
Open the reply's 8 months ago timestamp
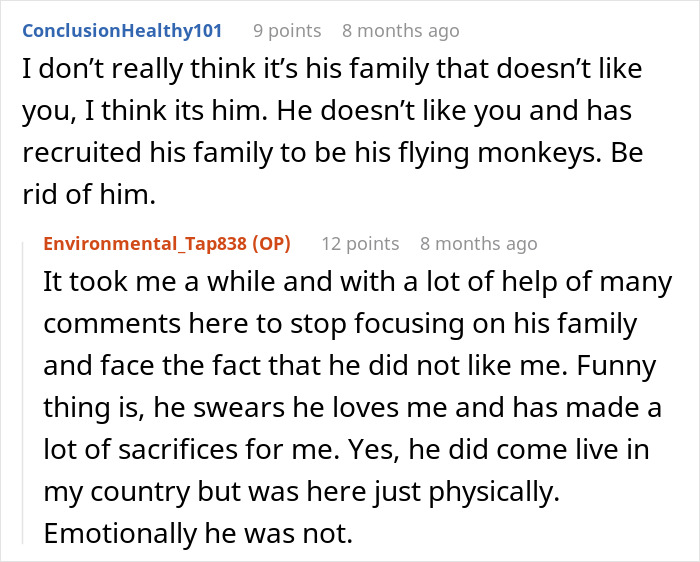click(479, 244)
